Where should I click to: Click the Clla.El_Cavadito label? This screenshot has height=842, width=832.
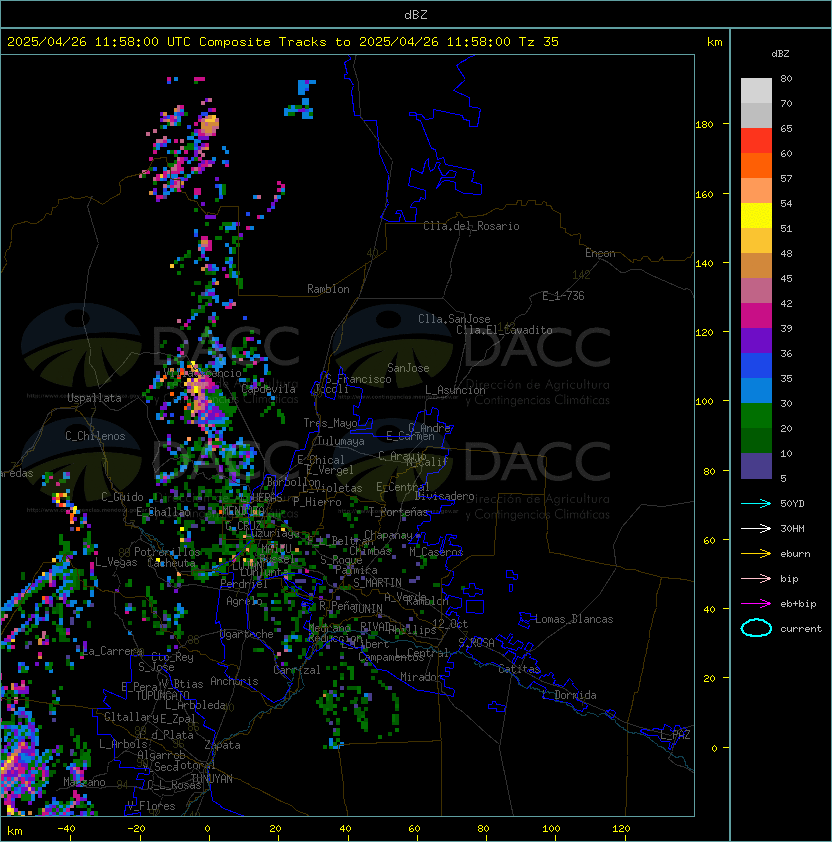point(504,330)
